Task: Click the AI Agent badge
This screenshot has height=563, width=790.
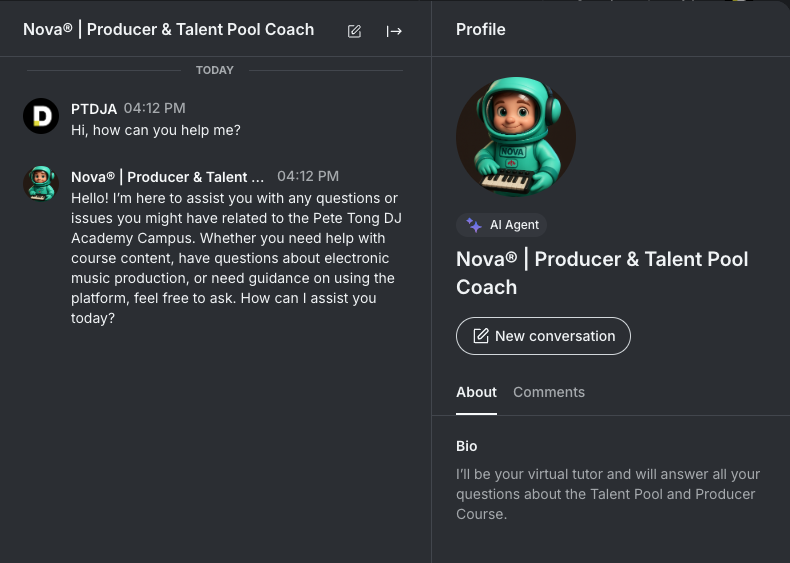Action: (501, 225)
